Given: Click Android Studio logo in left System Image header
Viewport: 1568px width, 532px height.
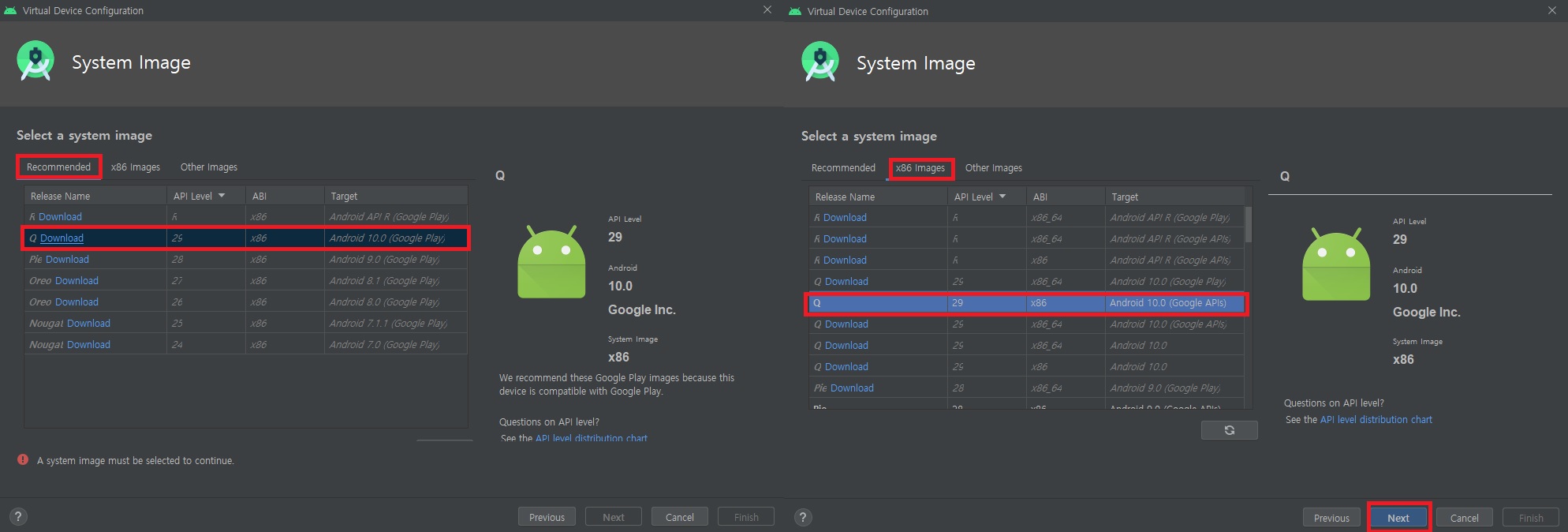Looking at the screenshot, I should pos(35,61).
